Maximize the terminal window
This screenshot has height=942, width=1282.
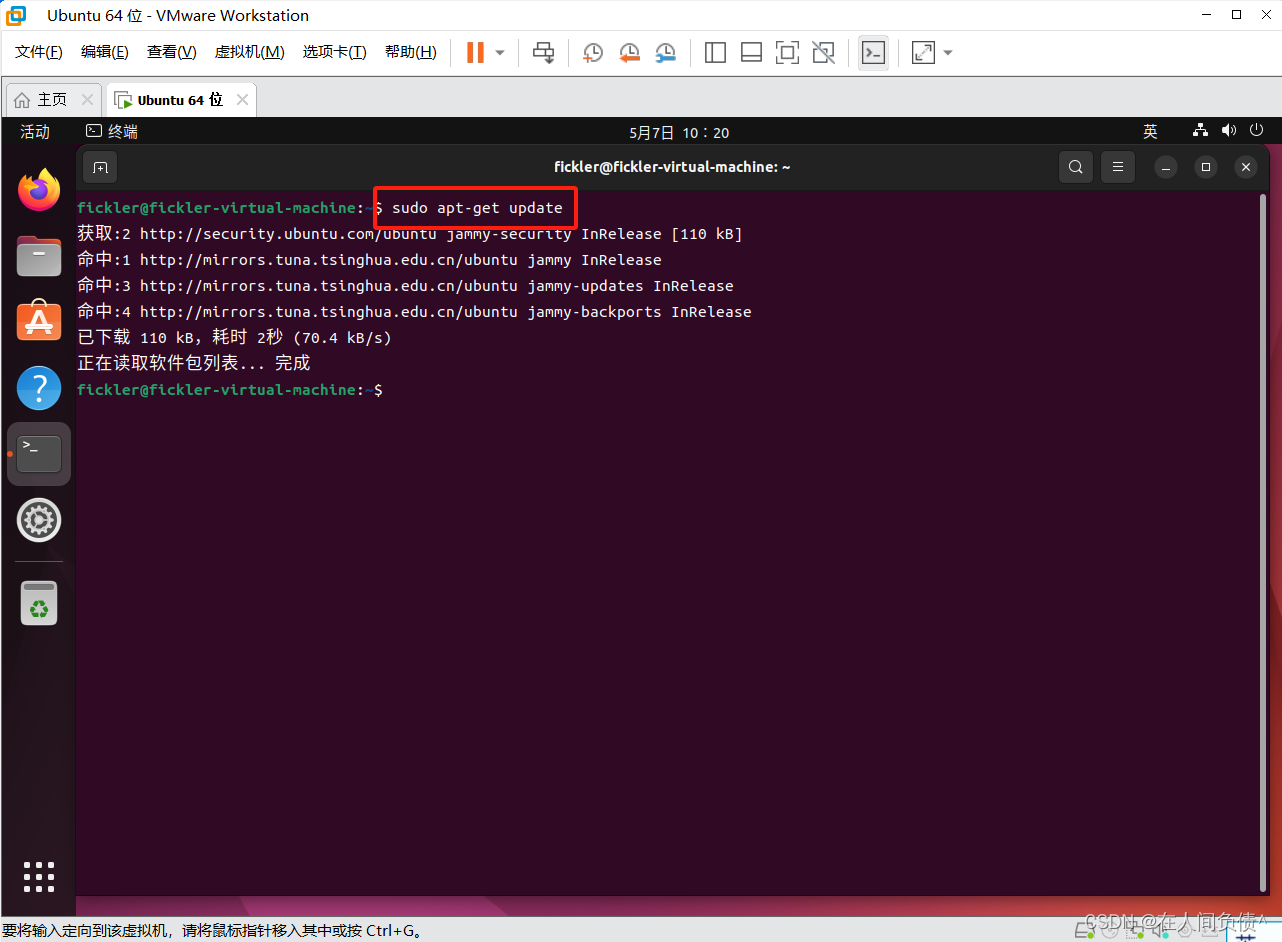(1206, 167)
